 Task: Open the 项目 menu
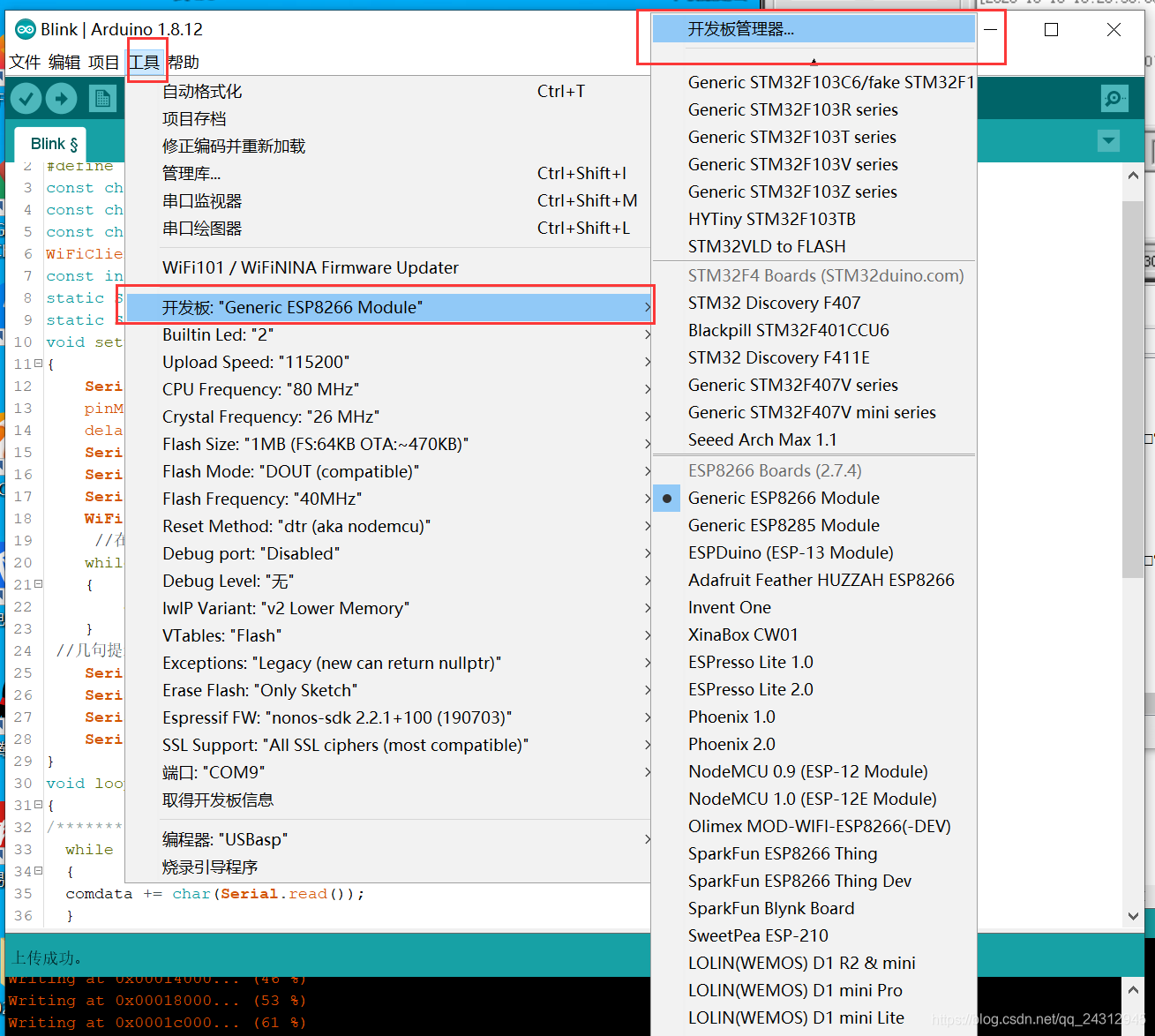coord(103,62)
